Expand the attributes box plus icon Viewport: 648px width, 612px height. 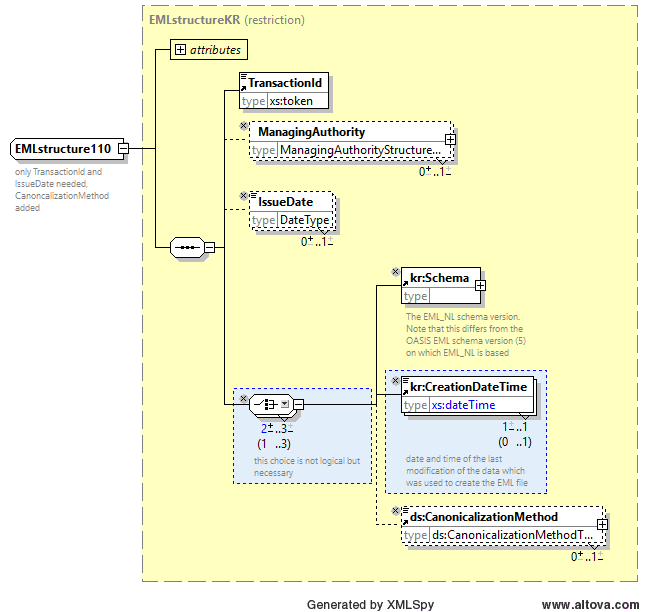pyautogui.click(x=180, y=50)
